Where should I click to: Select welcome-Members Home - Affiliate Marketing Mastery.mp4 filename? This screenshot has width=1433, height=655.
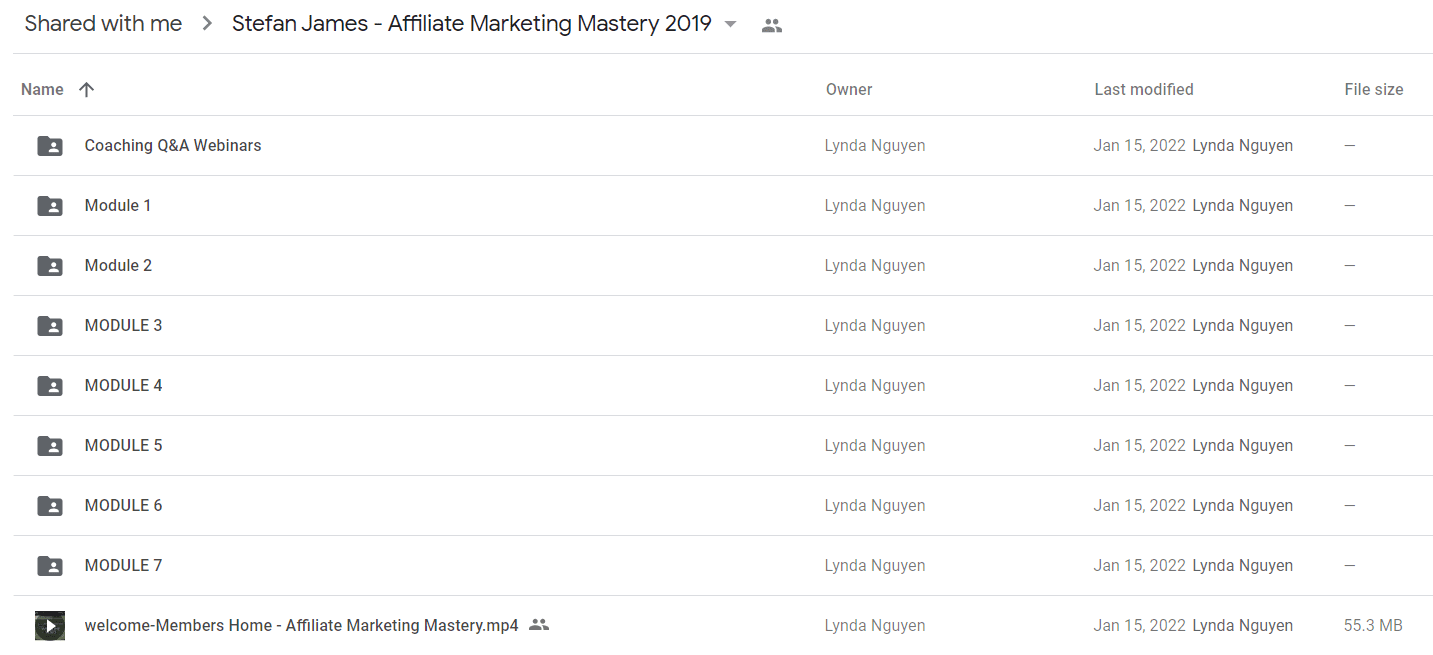coord(302,625)
